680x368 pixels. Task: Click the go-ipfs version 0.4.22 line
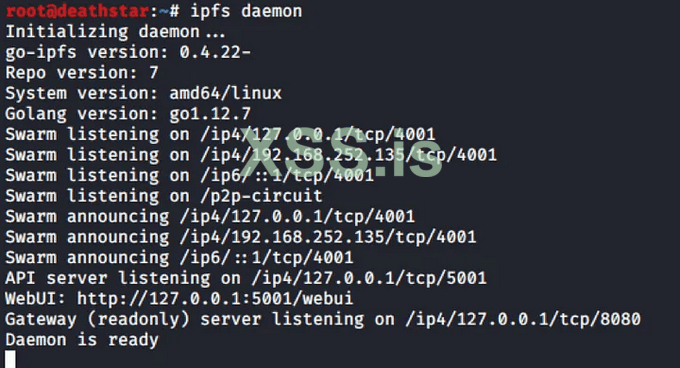[128, 52]
